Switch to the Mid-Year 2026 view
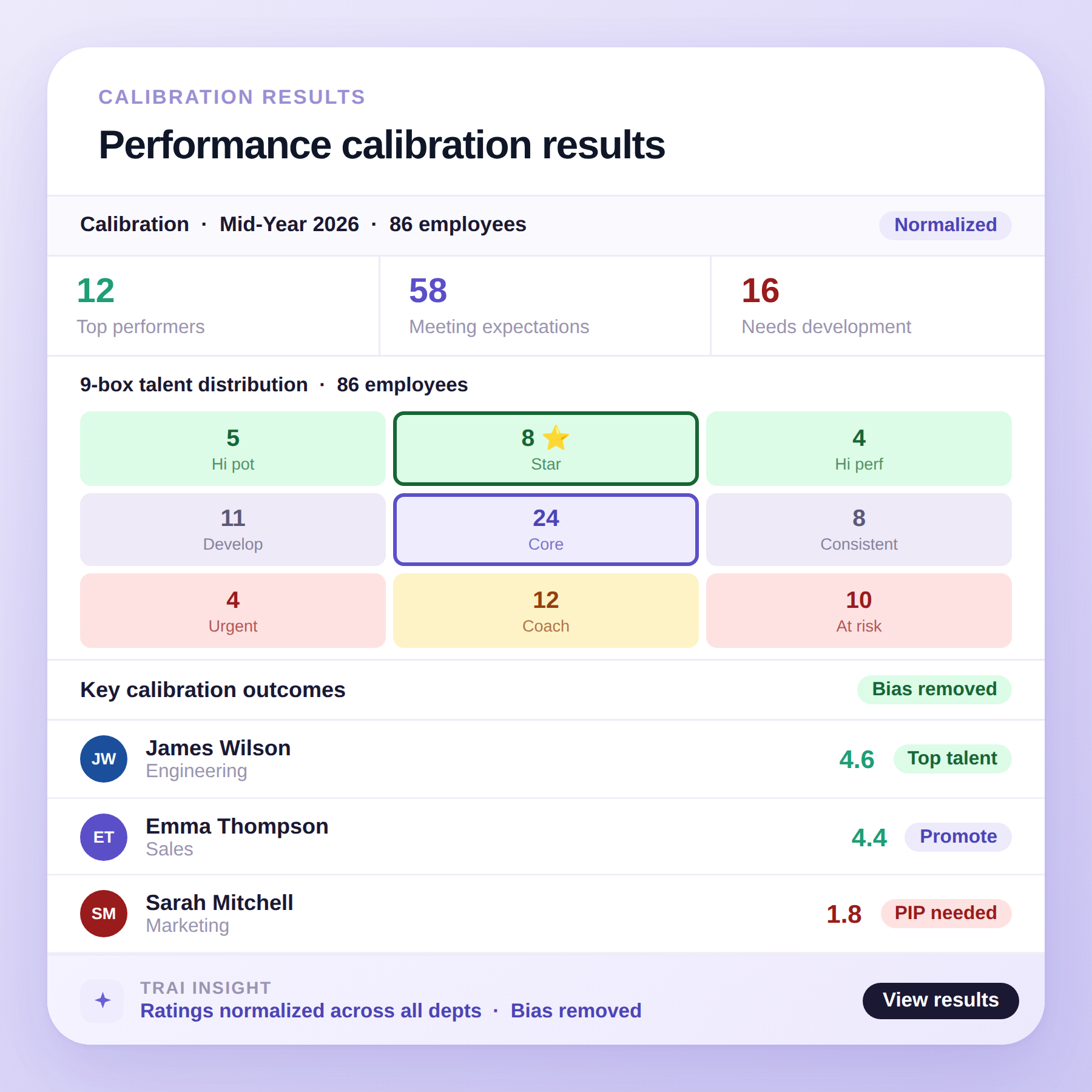The height and width of the screenshot is (1092, 1092). (289, 224)
